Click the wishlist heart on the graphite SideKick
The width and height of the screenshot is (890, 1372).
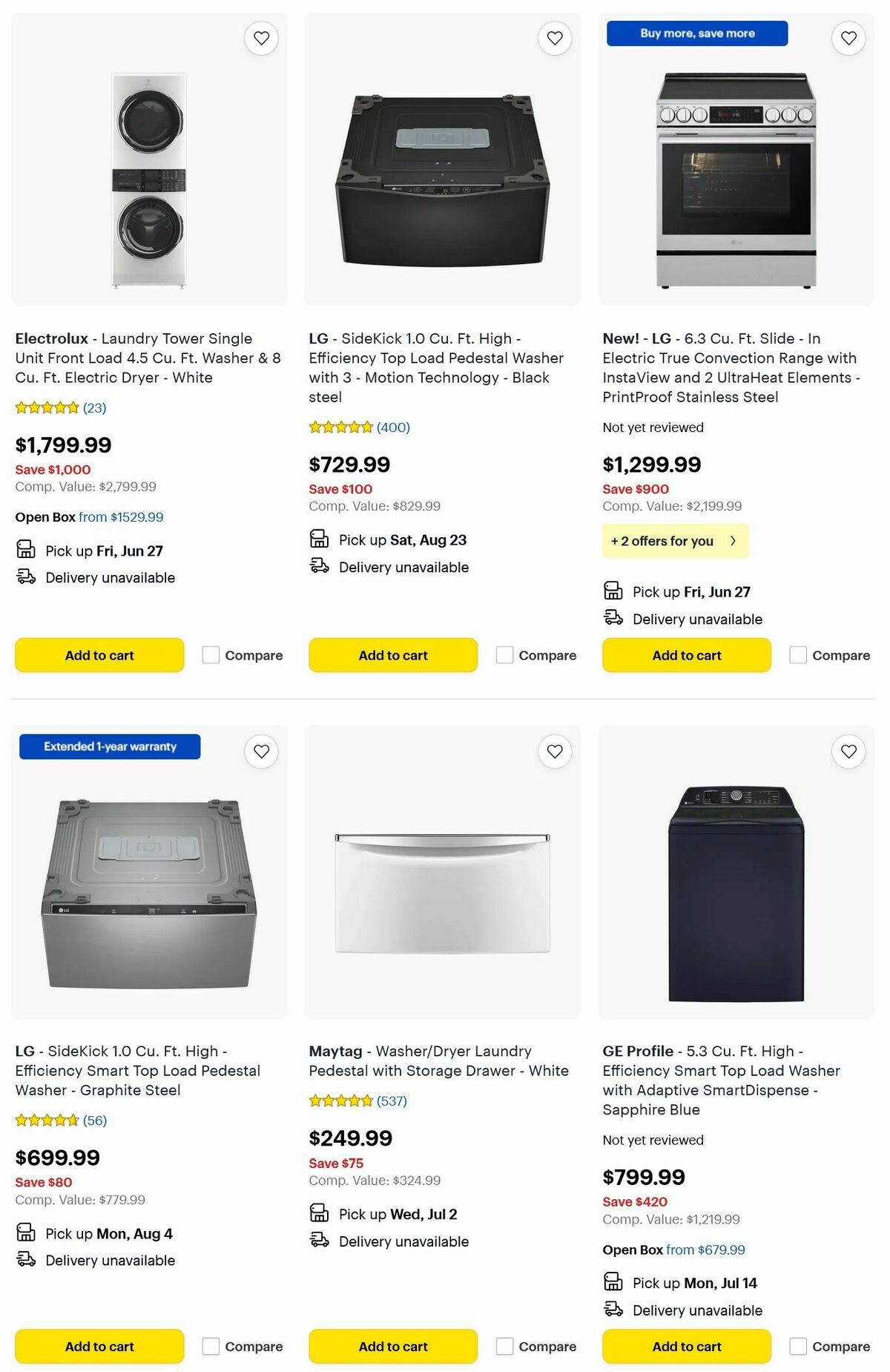tap(261, 751)
